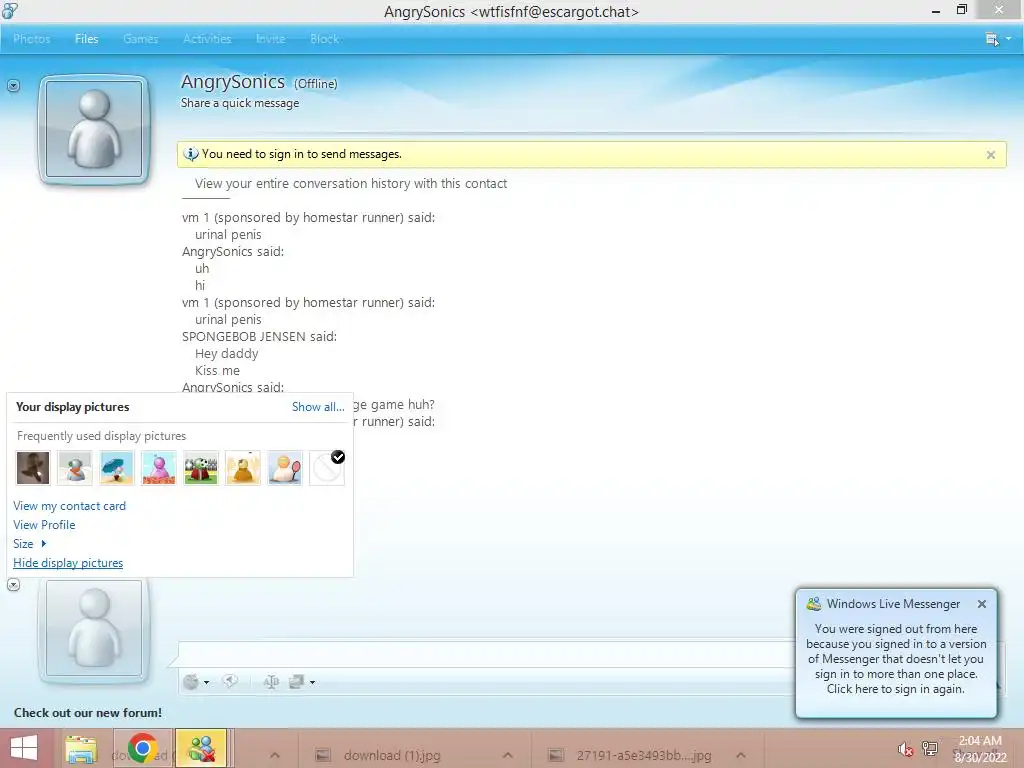Click the Invite menu item
The width and height of the screenshot is (1024, 768).
coord(270,39)
